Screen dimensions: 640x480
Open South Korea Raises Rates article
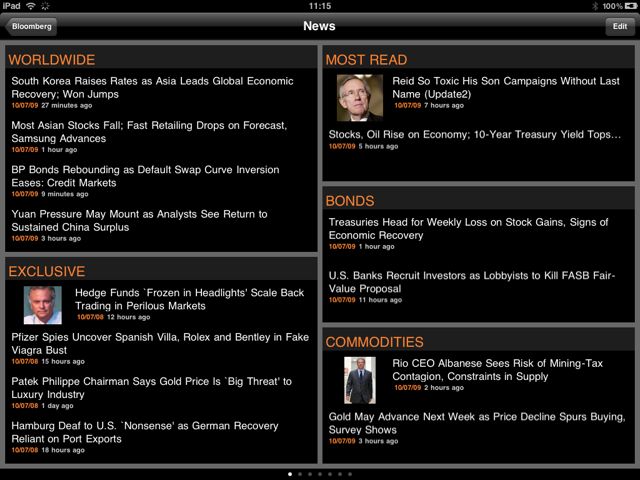152,87
